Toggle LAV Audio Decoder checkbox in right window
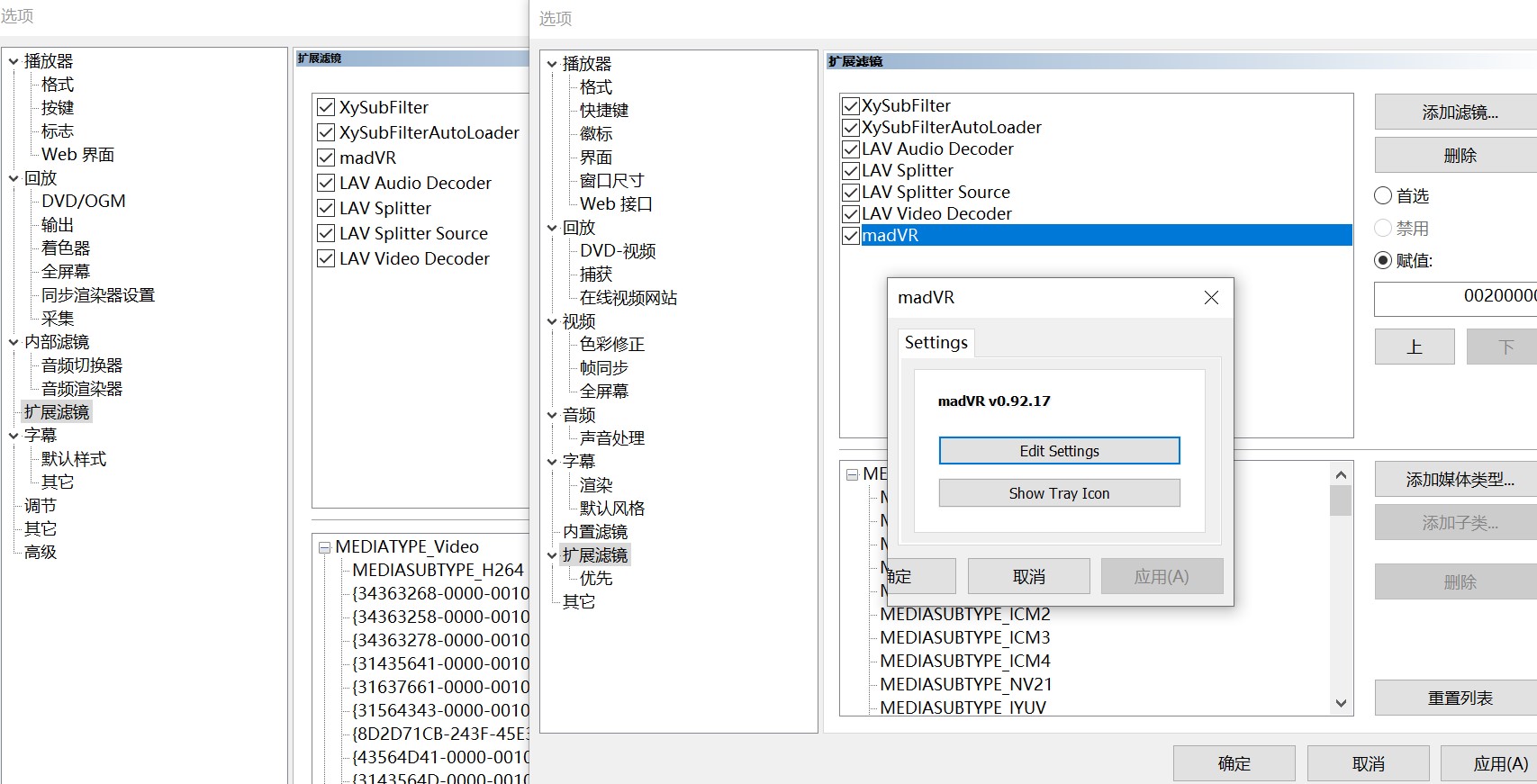The image size is (1537, 784). [x=851, y=149]
